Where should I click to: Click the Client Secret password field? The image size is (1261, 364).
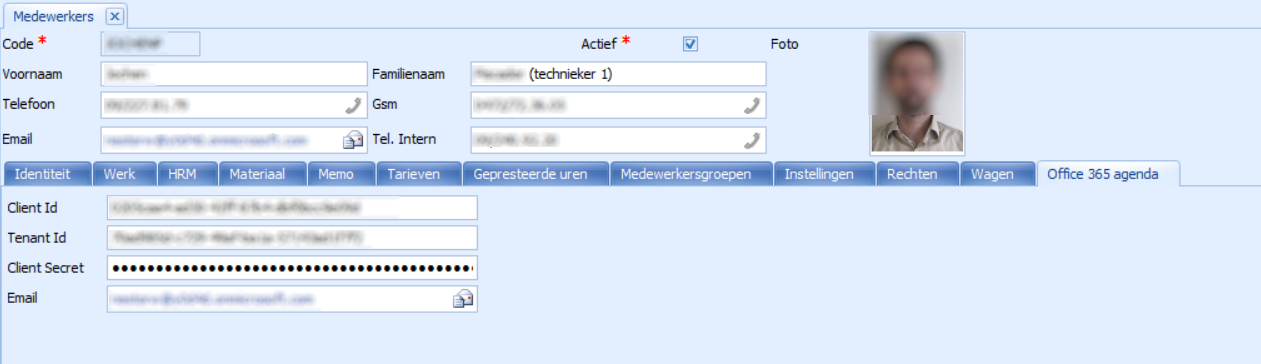292,268
